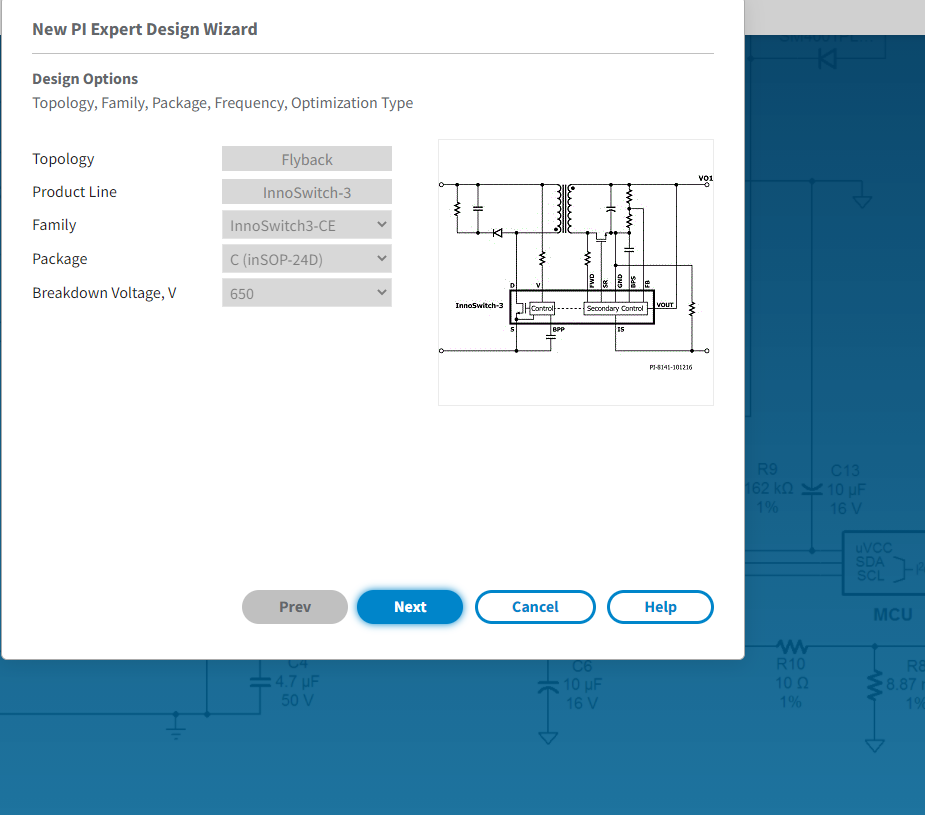Click the R9 162 kΩ label in background
The image size is (925, 815).
coord(767,488)
